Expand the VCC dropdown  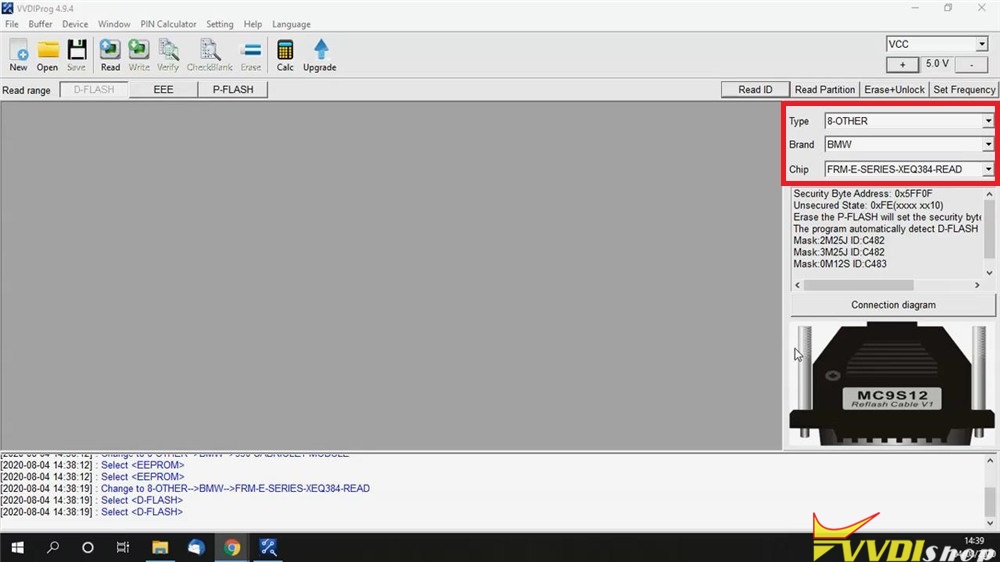point(982,44)
